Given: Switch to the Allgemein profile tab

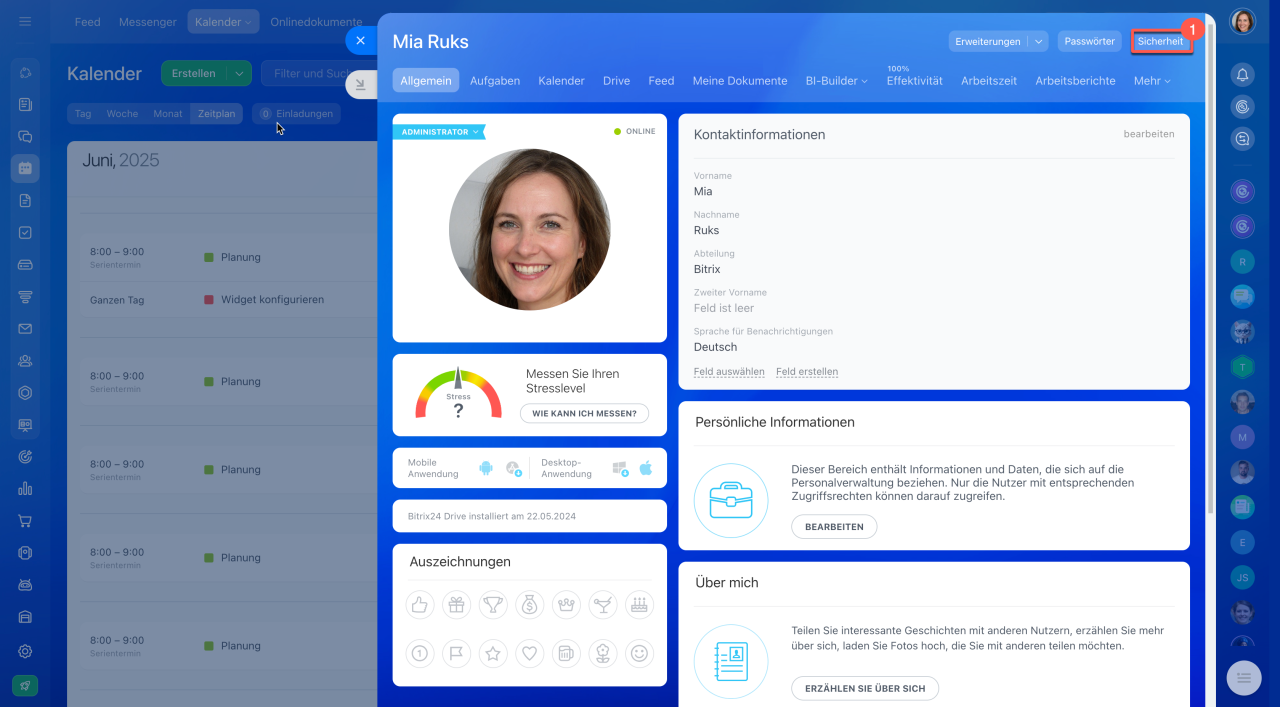Looking at the screenshot, I should (x=426, y=80).
